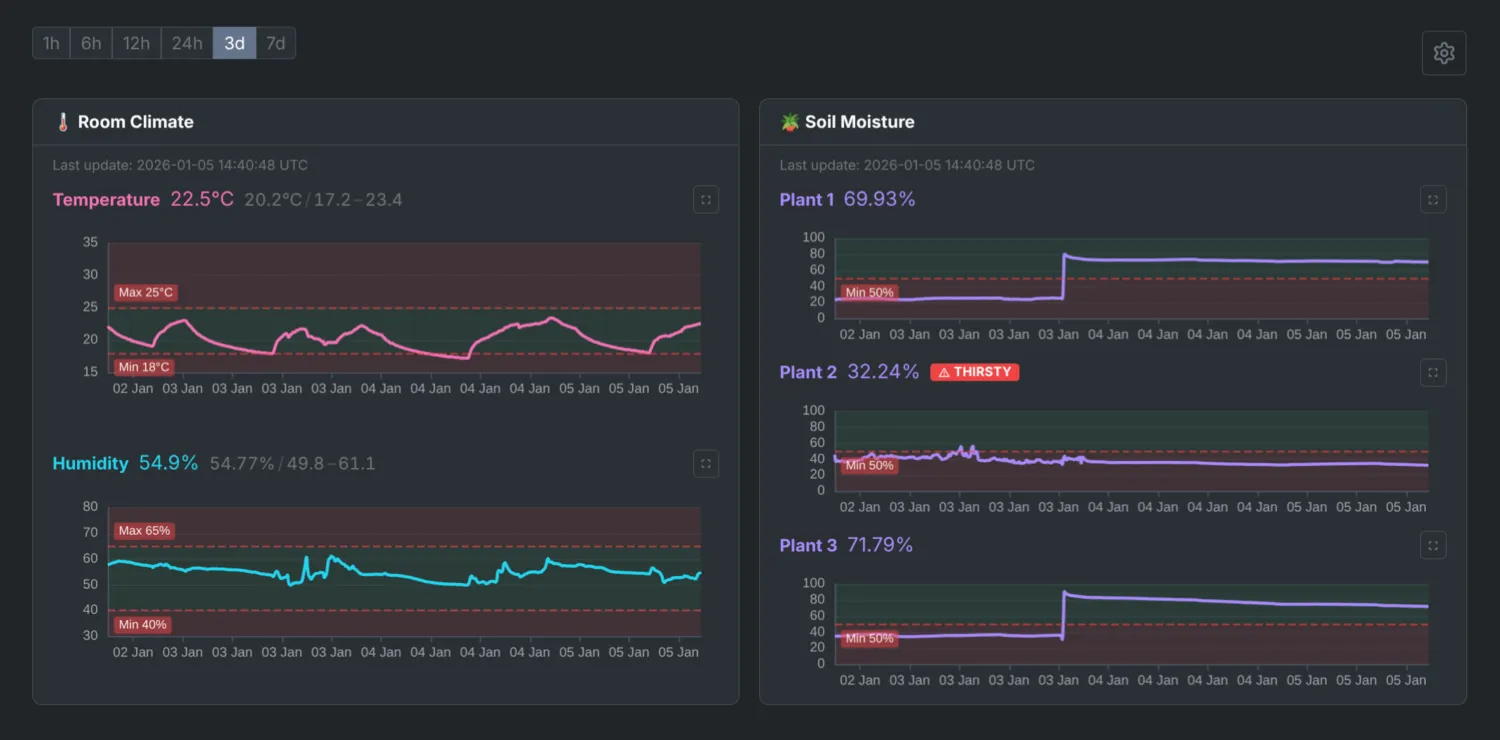Click the Max 25°C threshold marker
This screenshot has height=740, width=1500.
(x=145, y=292)
